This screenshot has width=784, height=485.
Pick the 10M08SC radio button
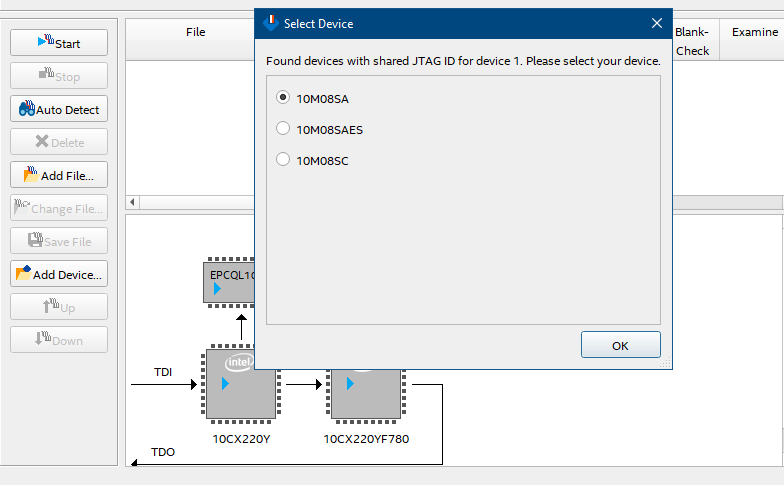(283, 160)
